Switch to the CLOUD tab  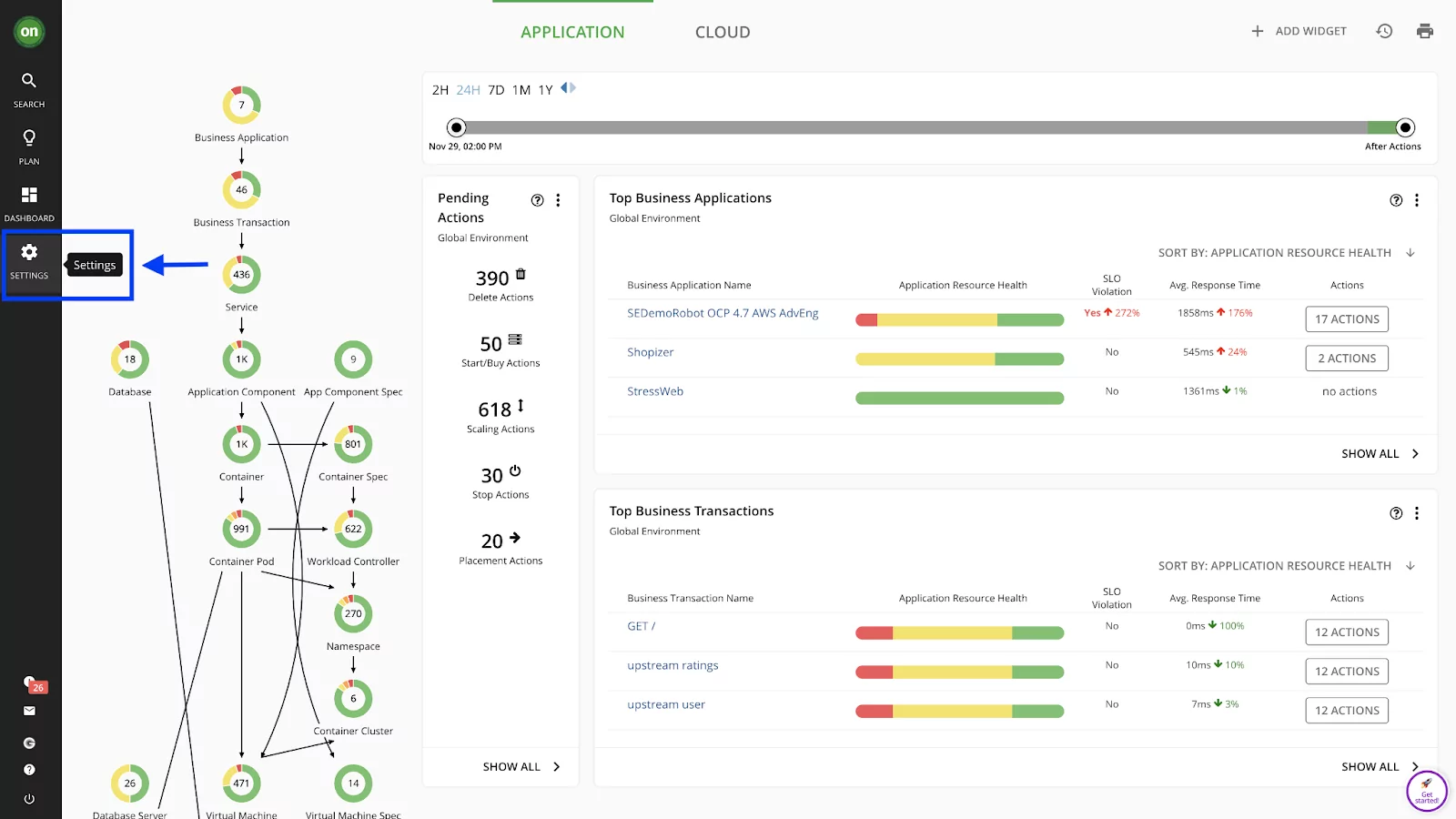[723, 32]
